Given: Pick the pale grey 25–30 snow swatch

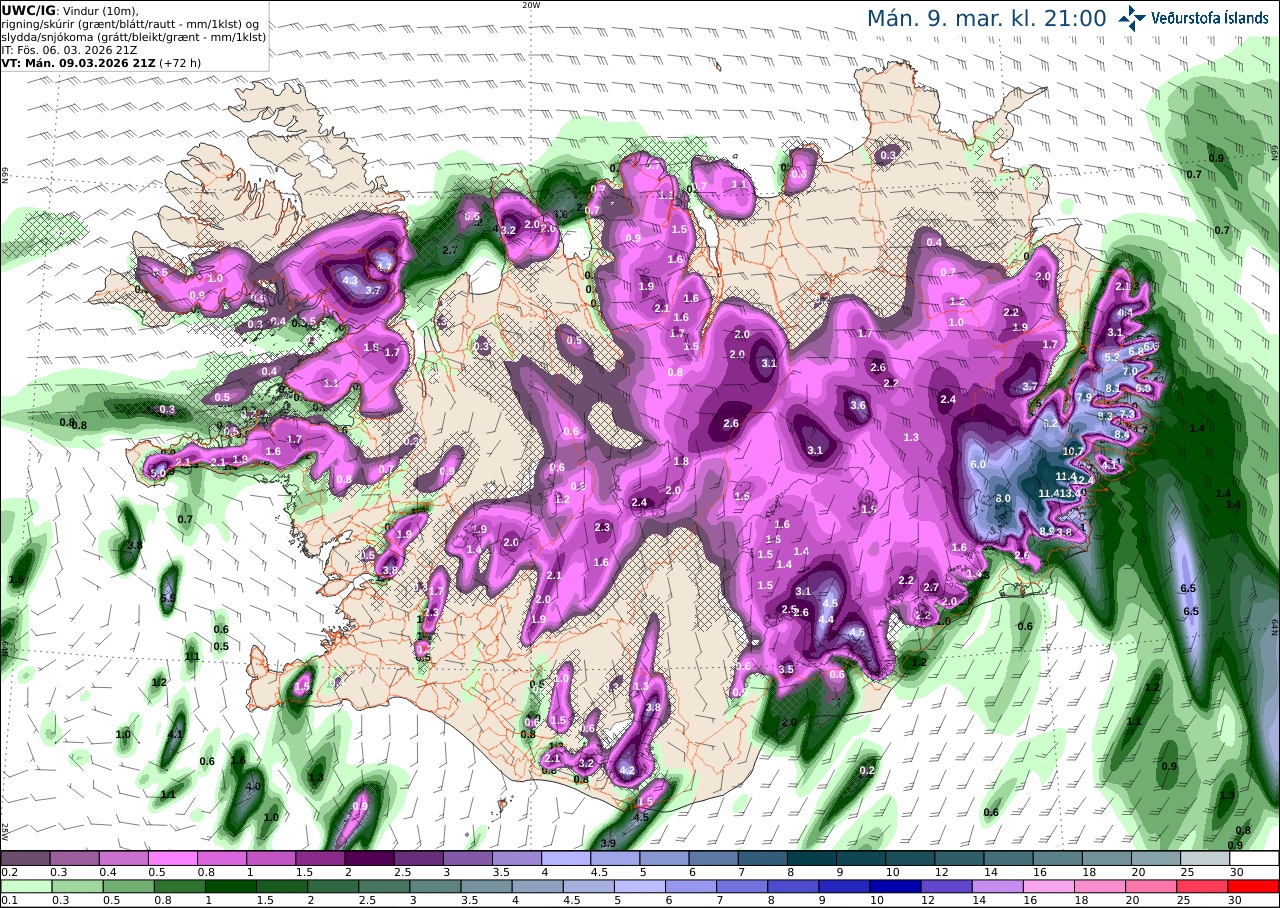Looking at the screenshot, I should point(1205,858).
